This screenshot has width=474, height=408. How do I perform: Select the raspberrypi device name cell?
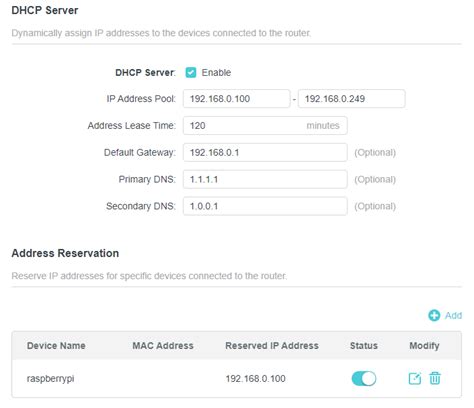point(50,379)
